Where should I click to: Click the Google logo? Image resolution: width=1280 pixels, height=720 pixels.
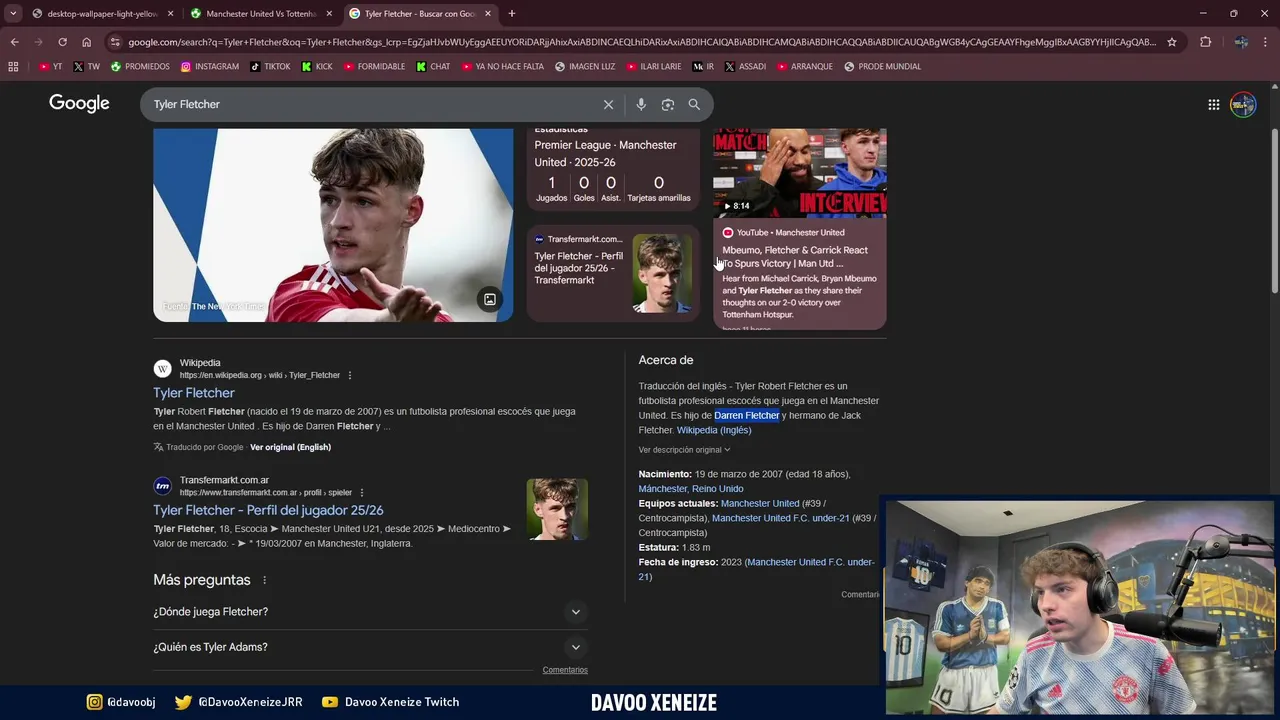79,104
